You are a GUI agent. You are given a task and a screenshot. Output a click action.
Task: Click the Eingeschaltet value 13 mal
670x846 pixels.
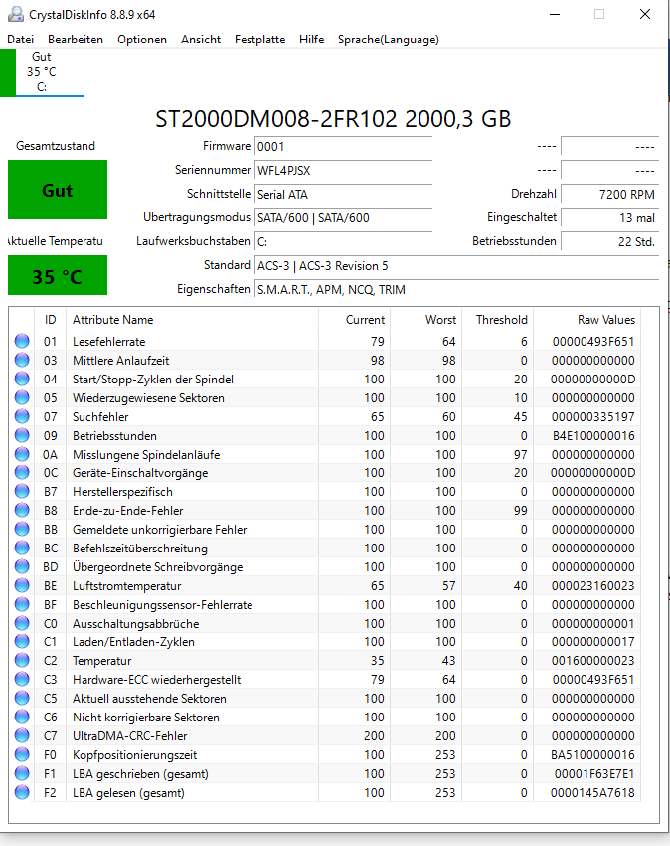click(x=610, y=217)
